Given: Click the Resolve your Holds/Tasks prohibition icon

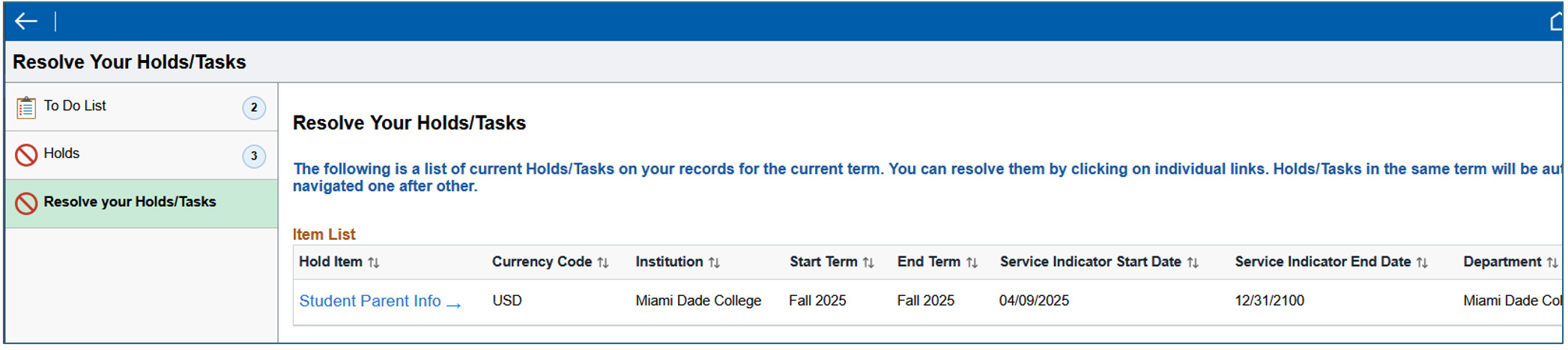Looking at the screenshot, I should click(x=26, y=203).
